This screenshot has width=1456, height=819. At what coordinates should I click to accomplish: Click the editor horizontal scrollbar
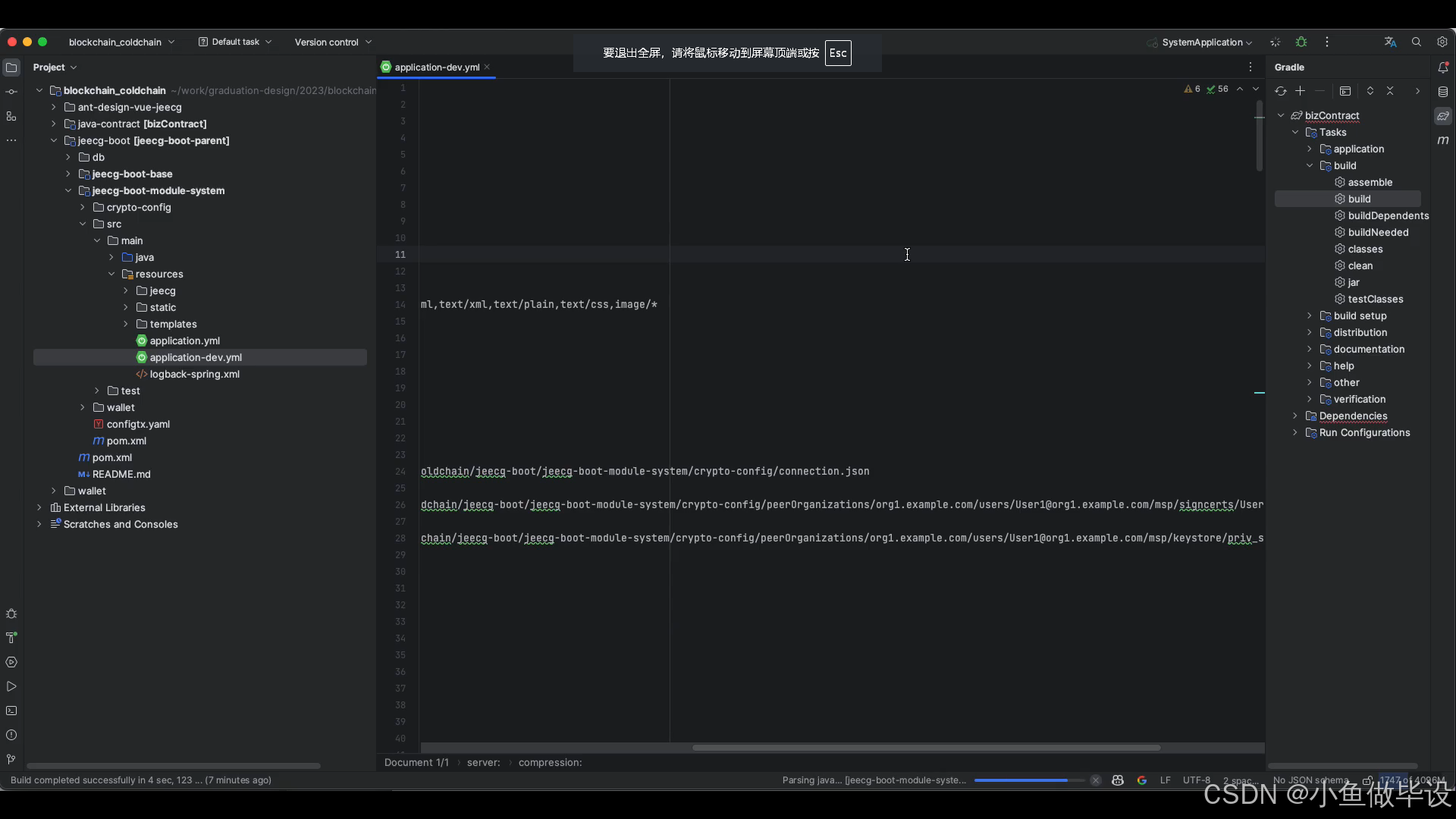pos(926,748)
